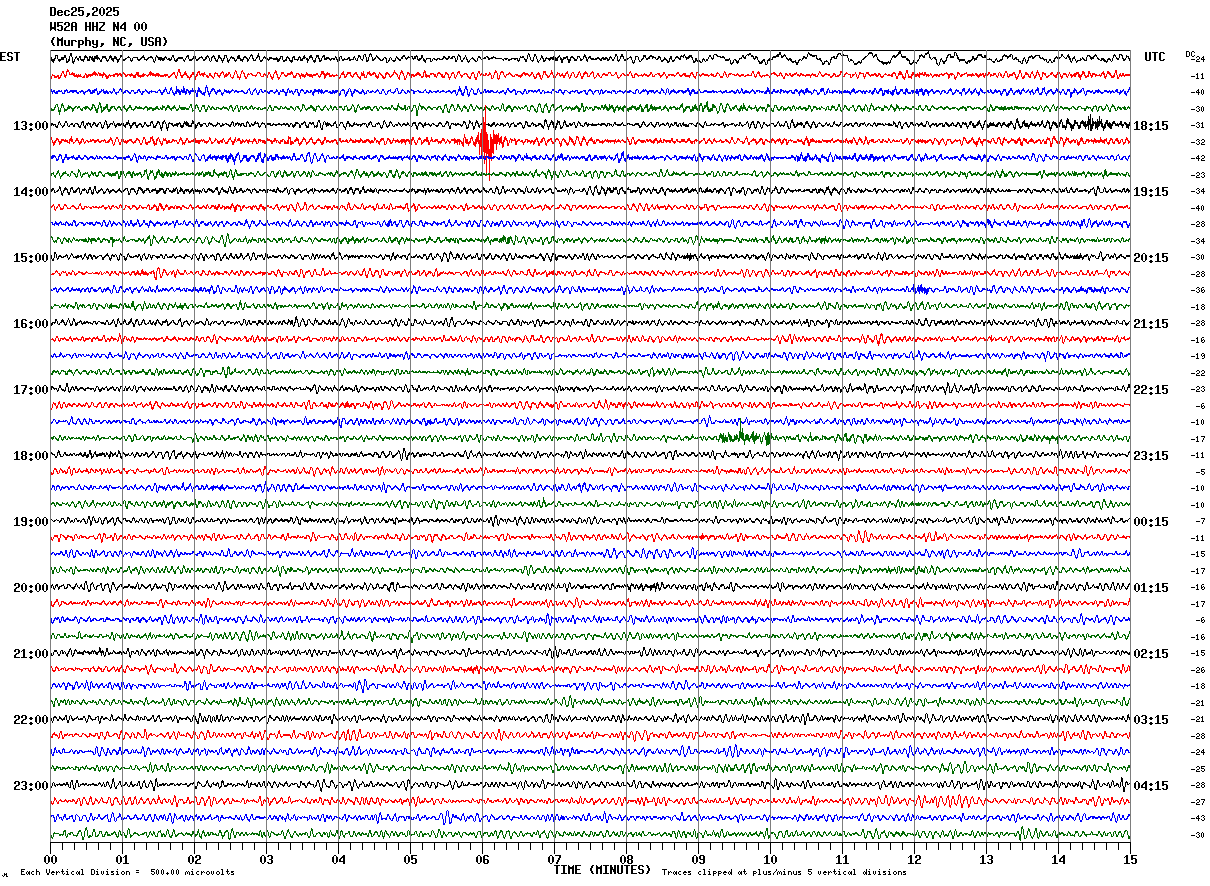
Task: Click minute 00 on the time axis
Action: [50, 859]
